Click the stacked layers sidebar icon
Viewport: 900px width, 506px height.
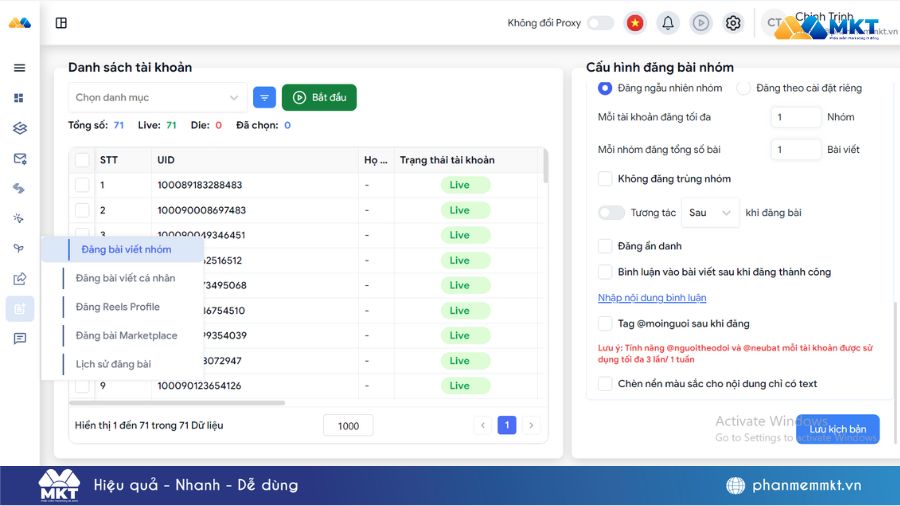tap(20, 128)
